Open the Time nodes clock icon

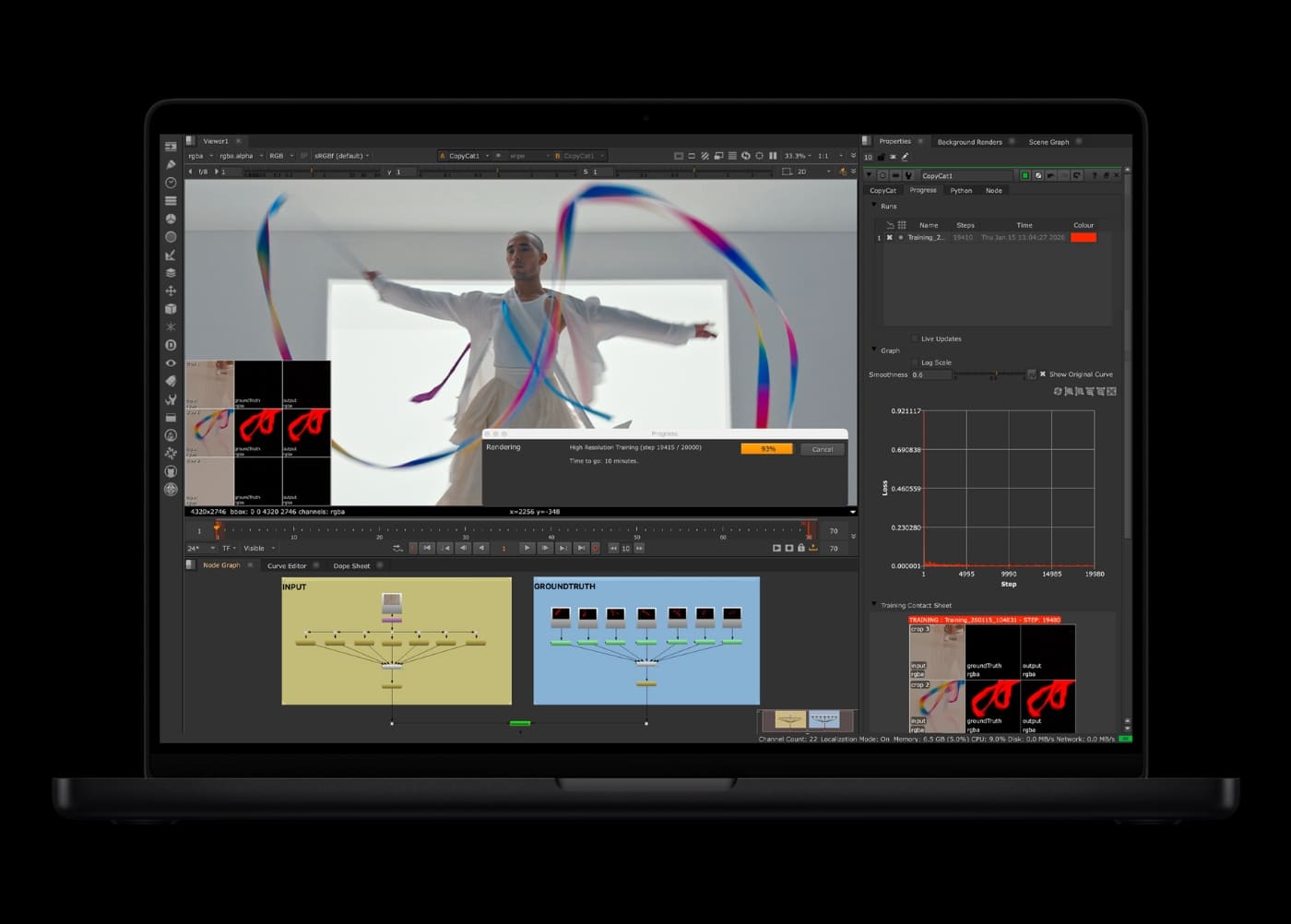pos(171,183)
